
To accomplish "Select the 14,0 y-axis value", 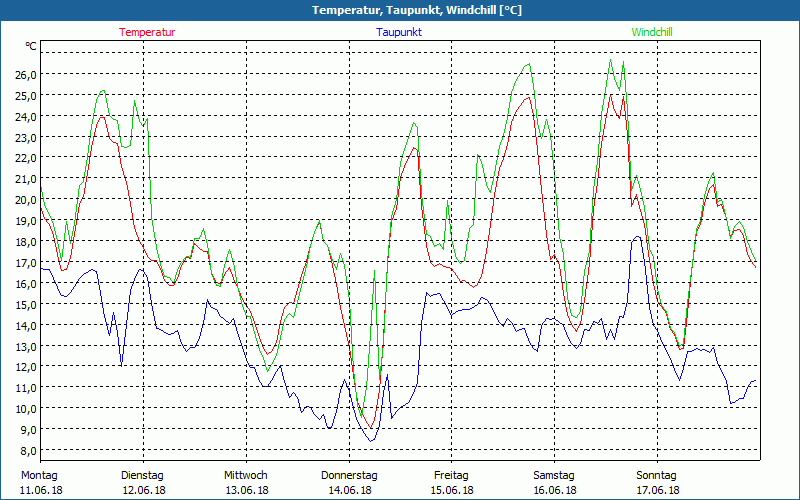I will click(26, 325).
